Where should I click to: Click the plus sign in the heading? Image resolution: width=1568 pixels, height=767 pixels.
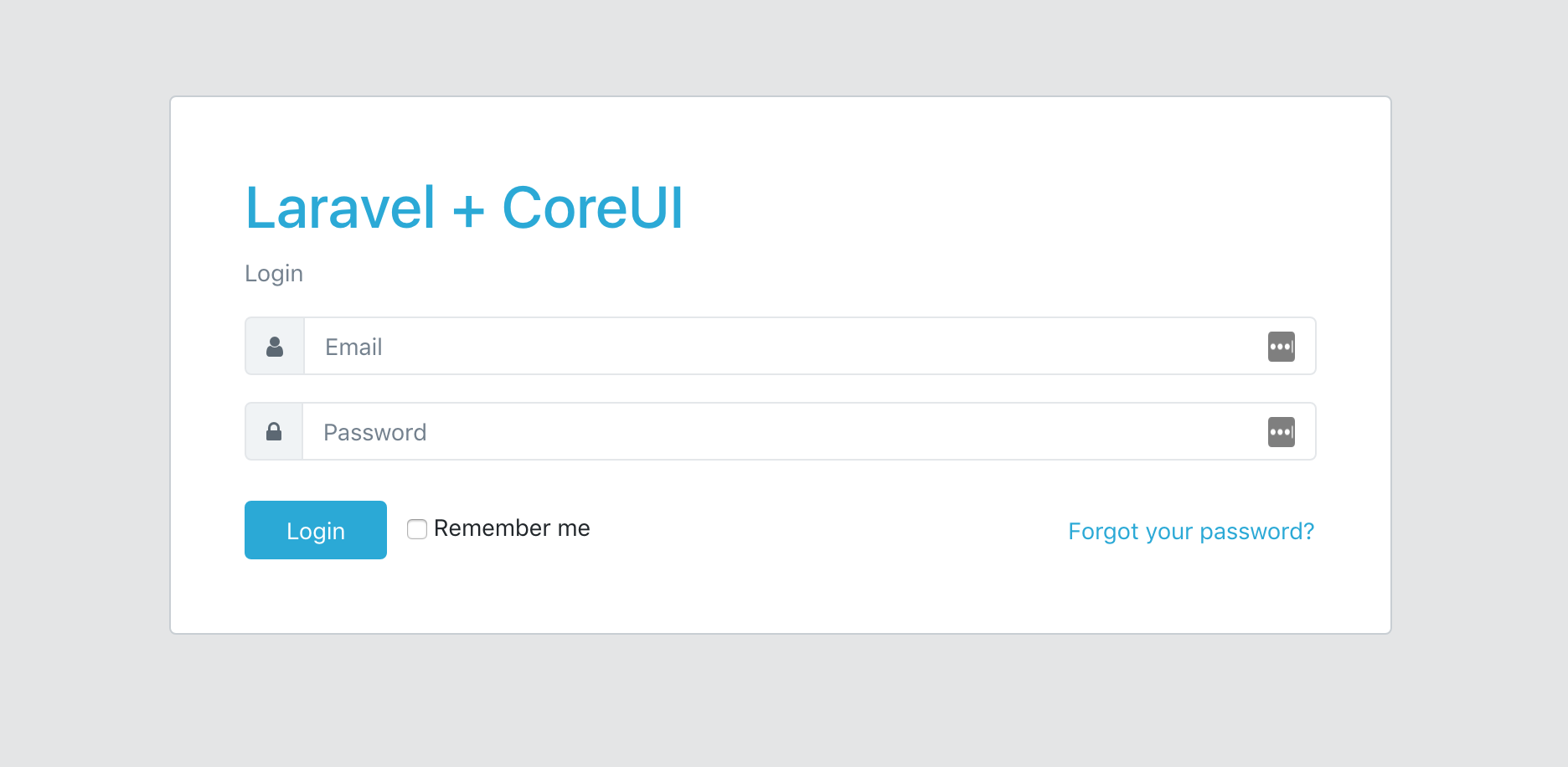469,210
